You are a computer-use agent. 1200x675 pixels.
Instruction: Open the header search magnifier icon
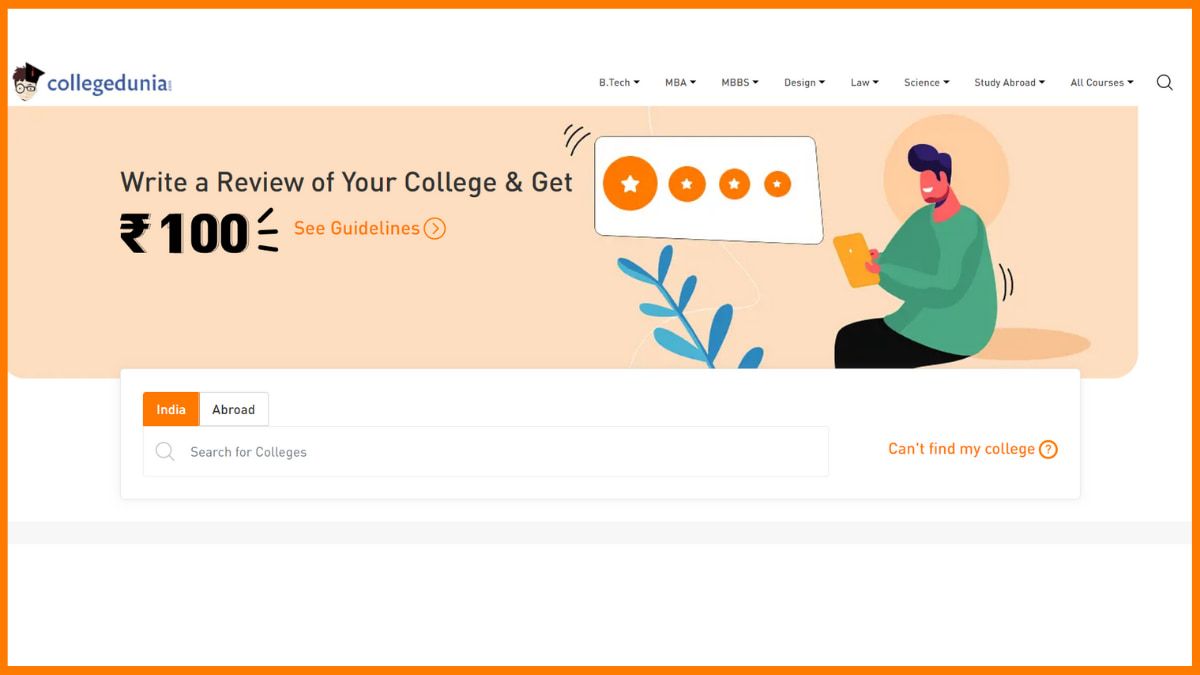point(1164,82)
